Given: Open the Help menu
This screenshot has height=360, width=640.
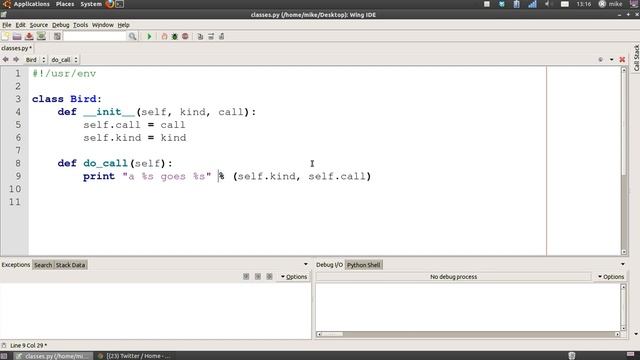Looking at the screenshot, I should pyautogui.click(x=124, y=25).
